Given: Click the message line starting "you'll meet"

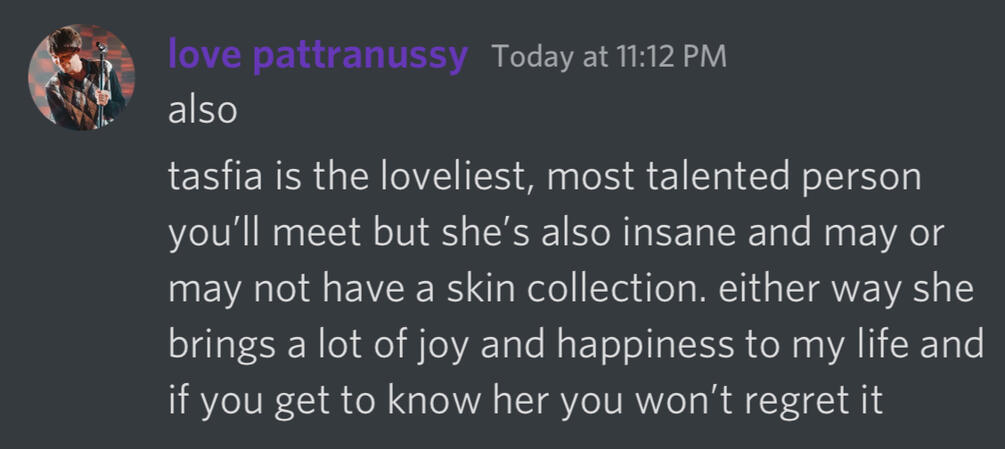Looking at the screenshot, I should click(x=560, y=237).
